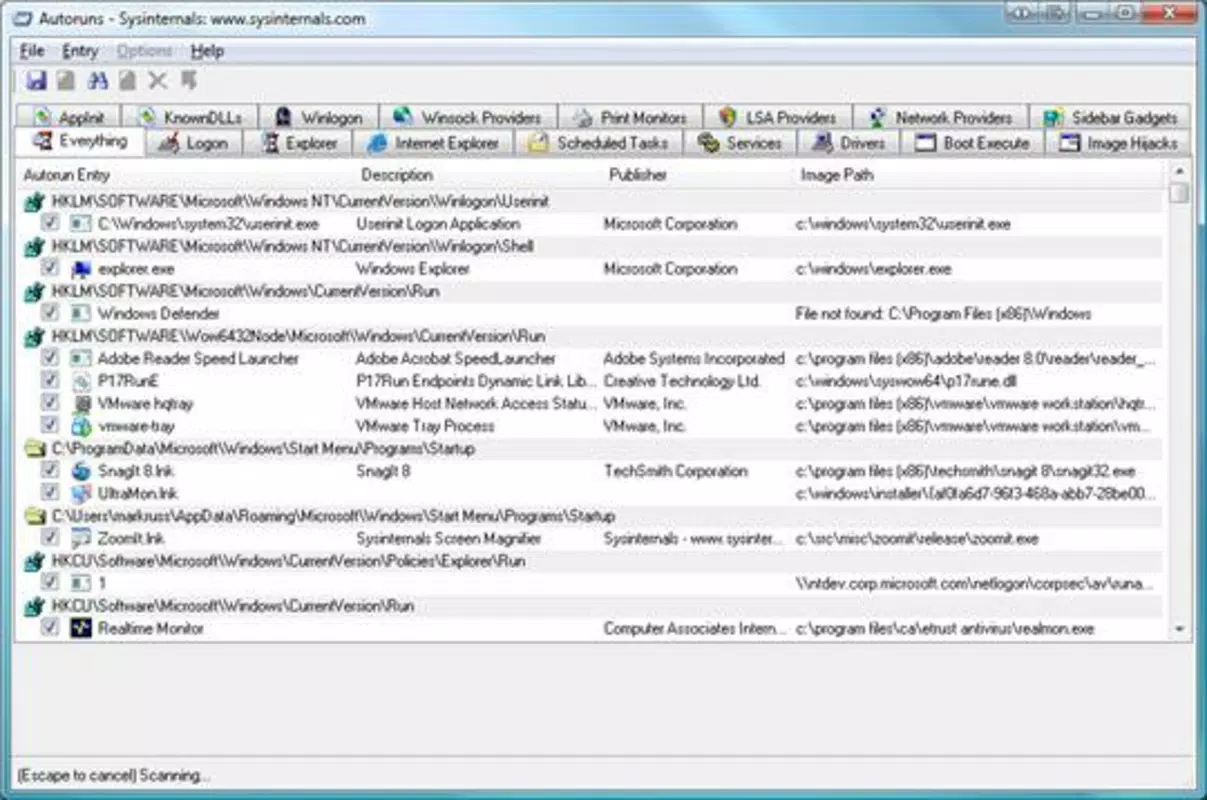The height and width of the screenshot is (800, 1207).
Task: Click 'Creative Technology Ltd.' publisher cell
Action: tap(682, 381)
